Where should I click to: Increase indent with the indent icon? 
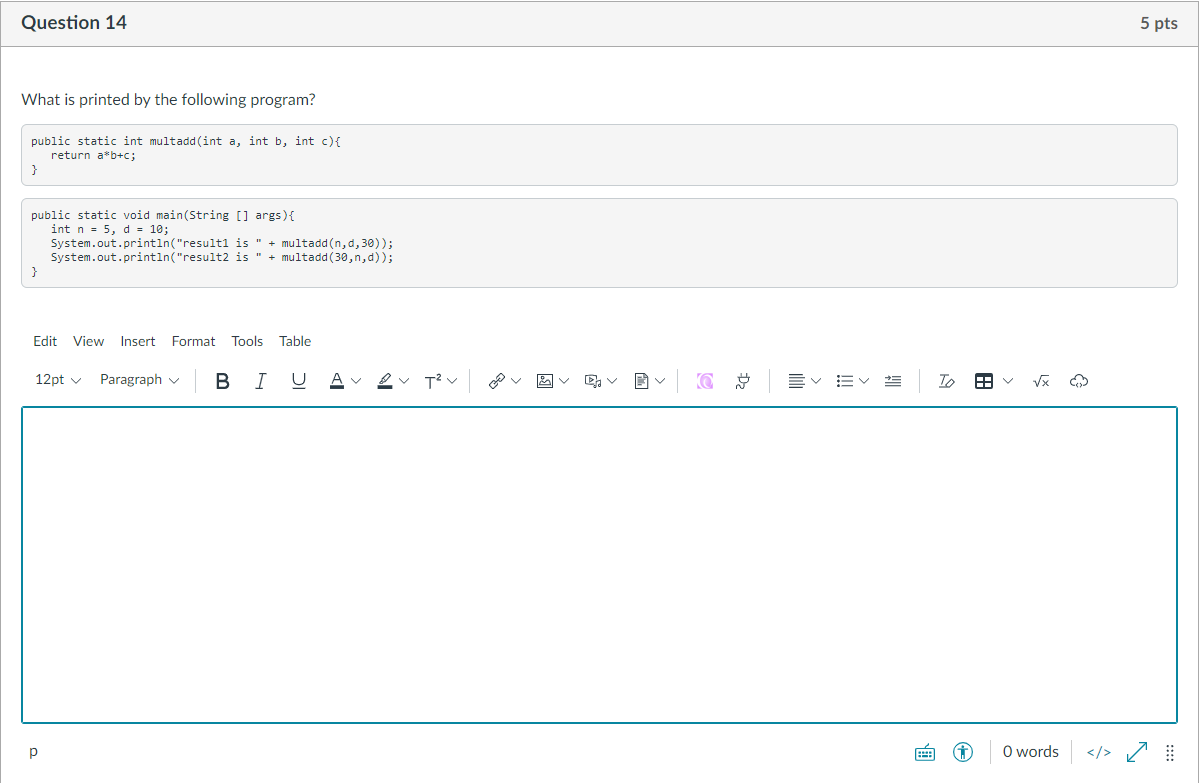click(893, 380)
